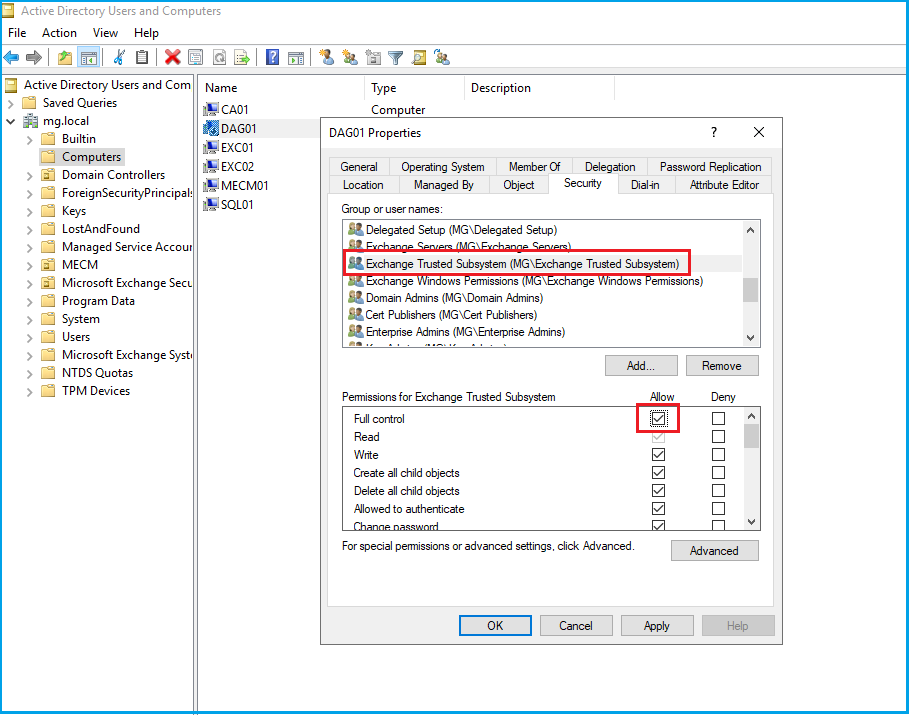Screen dimensions: 909x715
Task: Select the EXC01 computer object
Action: (237, 147)
